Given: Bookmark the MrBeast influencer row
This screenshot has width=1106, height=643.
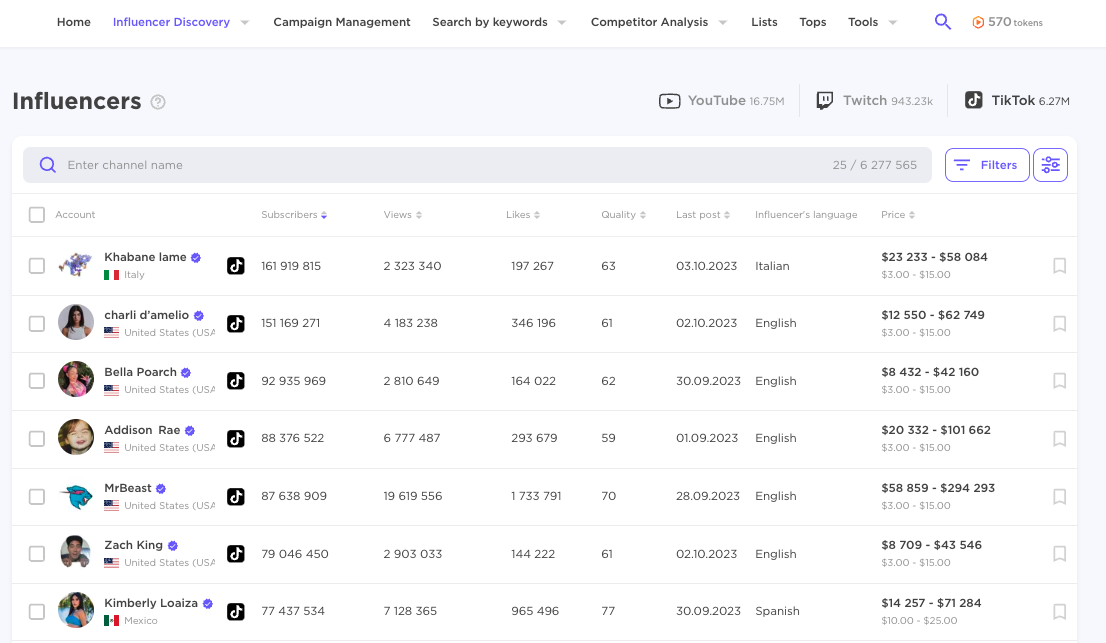Looking at the screenshot, I should coord(1059,496).
